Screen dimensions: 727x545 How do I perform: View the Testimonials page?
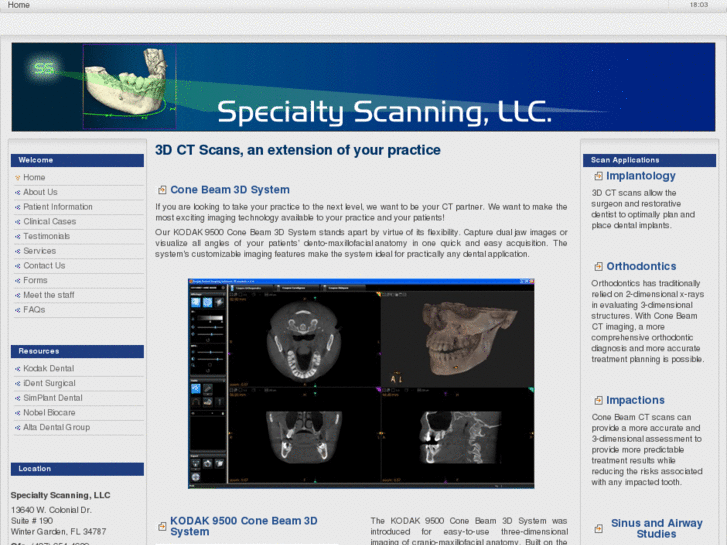[46, 236]
